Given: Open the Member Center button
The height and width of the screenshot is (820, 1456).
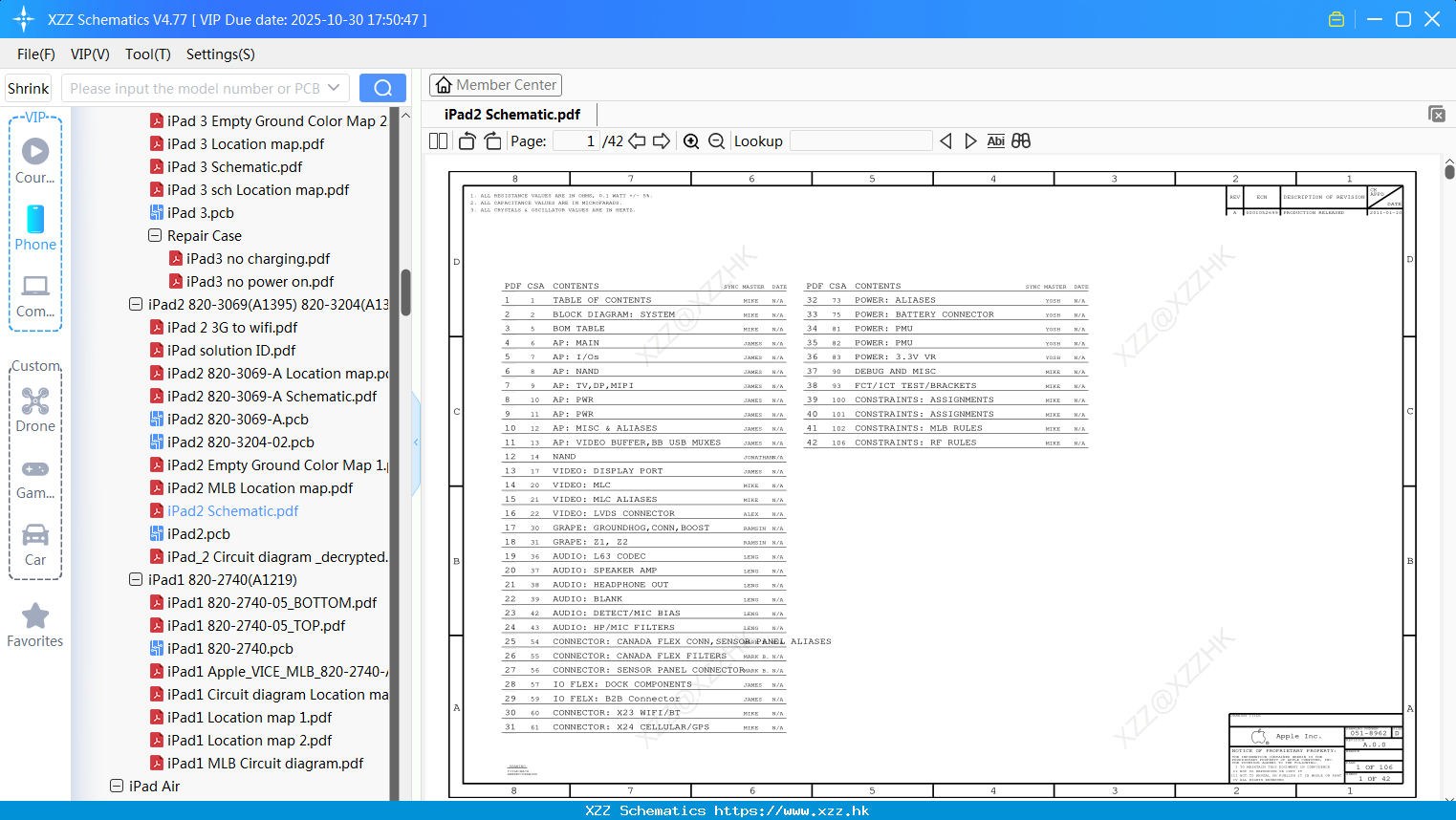Looking at the screenshot, I should [x=495, y=85].
